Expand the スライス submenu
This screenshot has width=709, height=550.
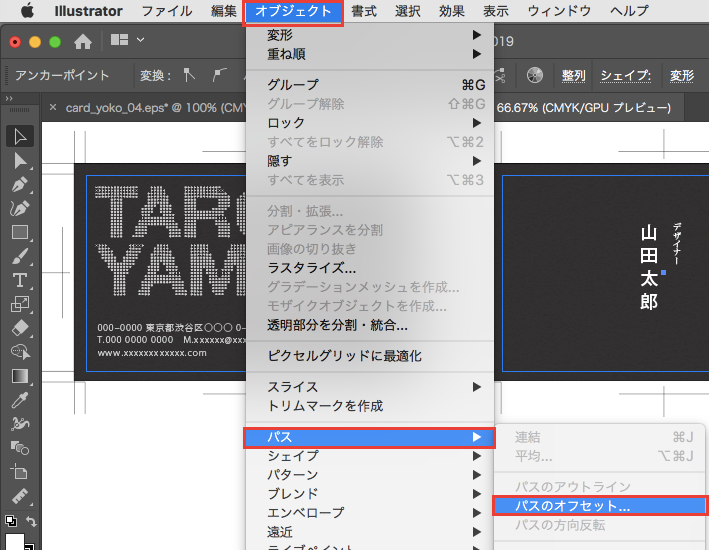click(x=370, y=387)
